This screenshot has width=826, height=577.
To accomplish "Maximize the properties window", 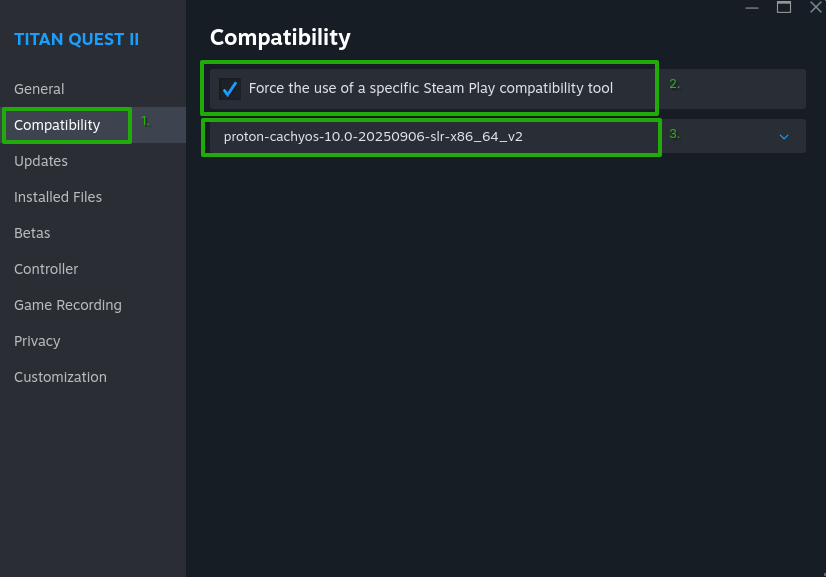I will 784,8.
